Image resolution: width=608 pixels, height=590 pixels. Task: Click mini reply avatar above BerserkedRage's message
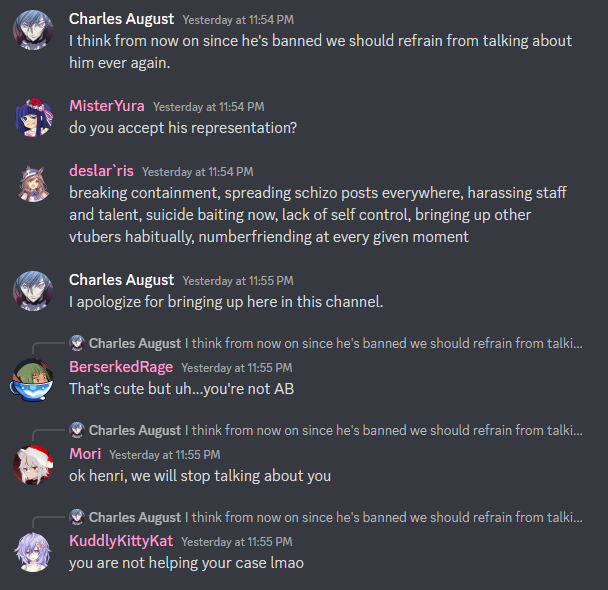click(77, 343)
